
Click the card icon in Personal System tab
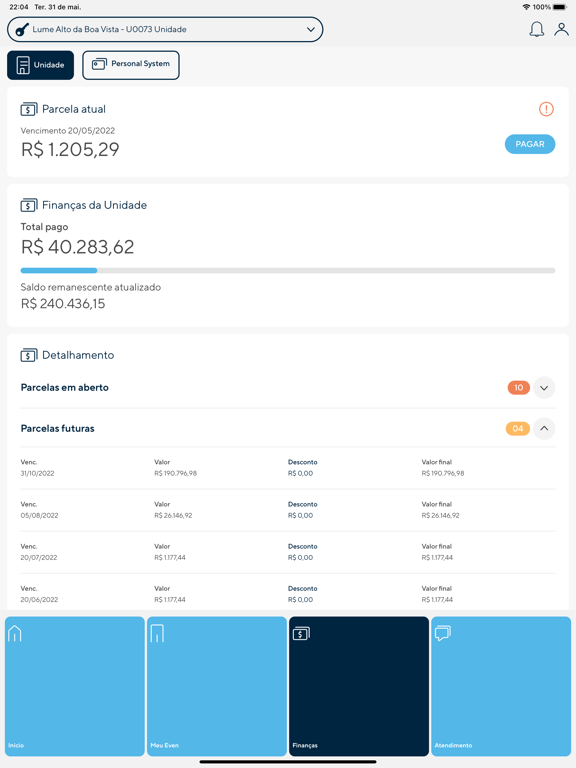(99, 64)
